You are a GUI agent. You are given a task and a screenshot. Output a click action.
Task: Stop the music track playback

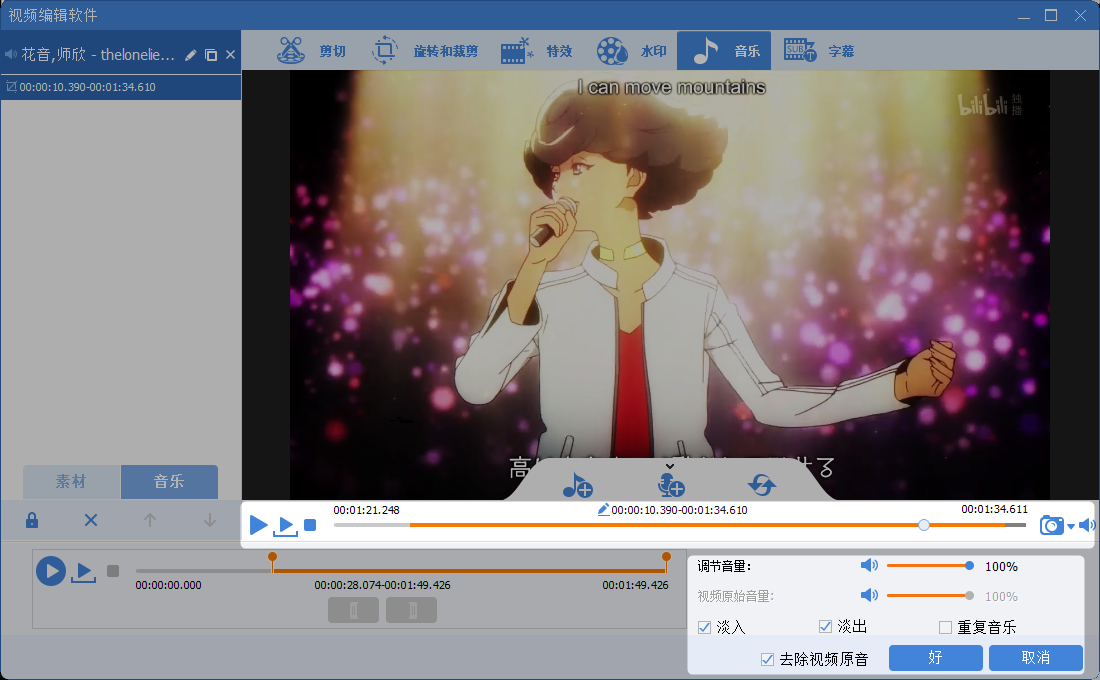click(x=113, y=571)
